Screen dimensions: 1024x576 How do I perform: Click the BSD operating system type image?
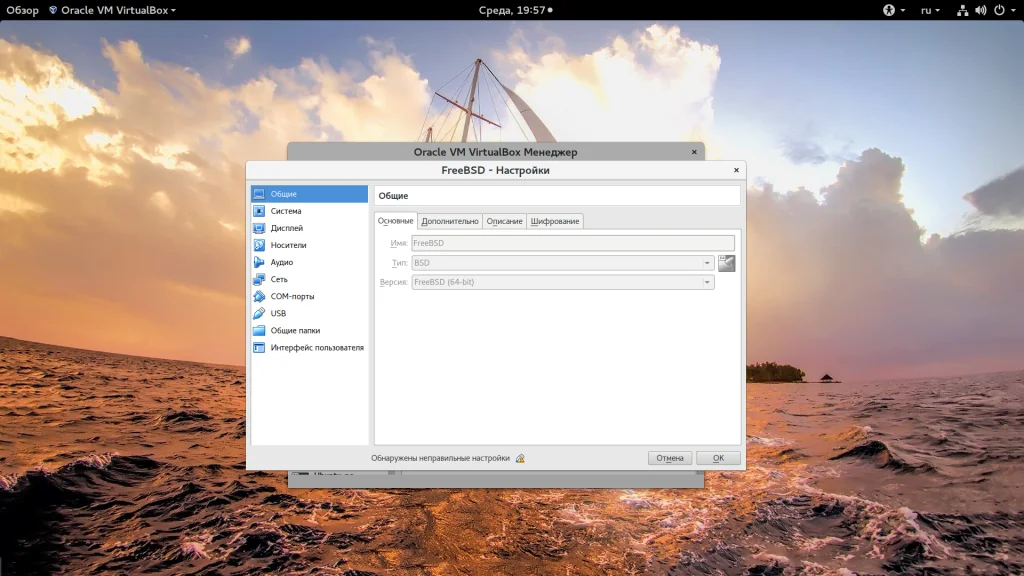[x=727, y=263]
